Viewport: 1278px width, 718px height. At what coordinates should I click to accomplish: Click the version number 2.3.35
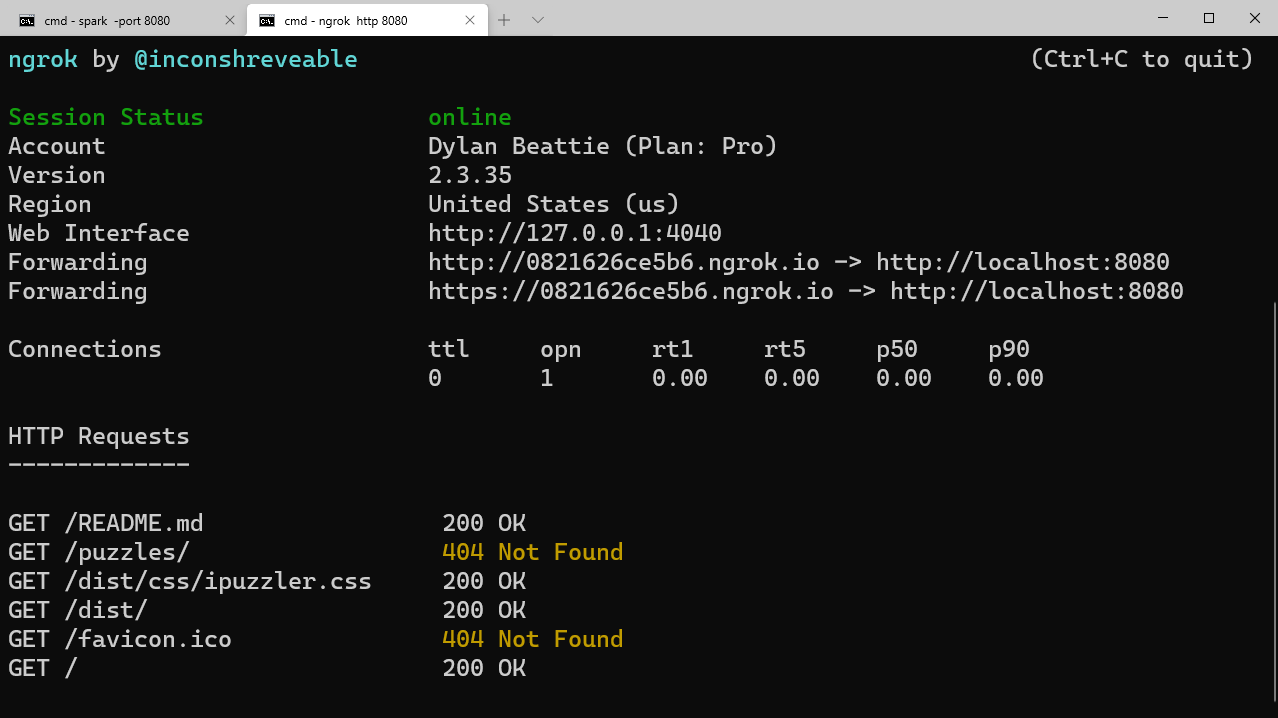click(x=470, y=175)
